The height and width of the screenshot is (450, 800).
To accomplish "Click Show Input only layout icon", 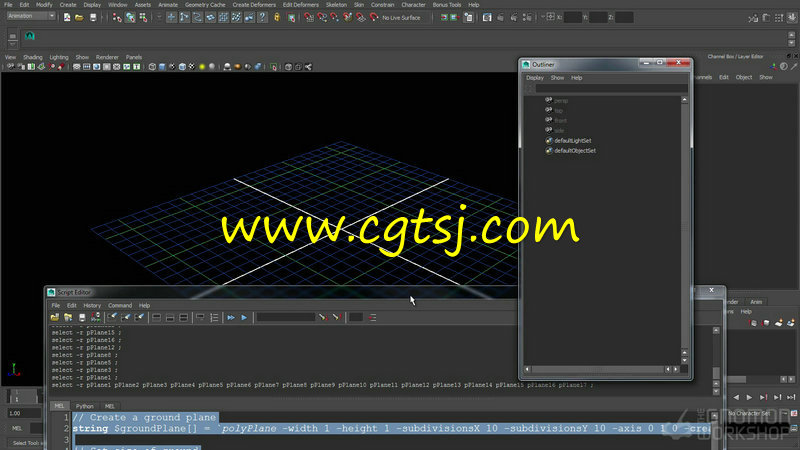I will point(170,317).
